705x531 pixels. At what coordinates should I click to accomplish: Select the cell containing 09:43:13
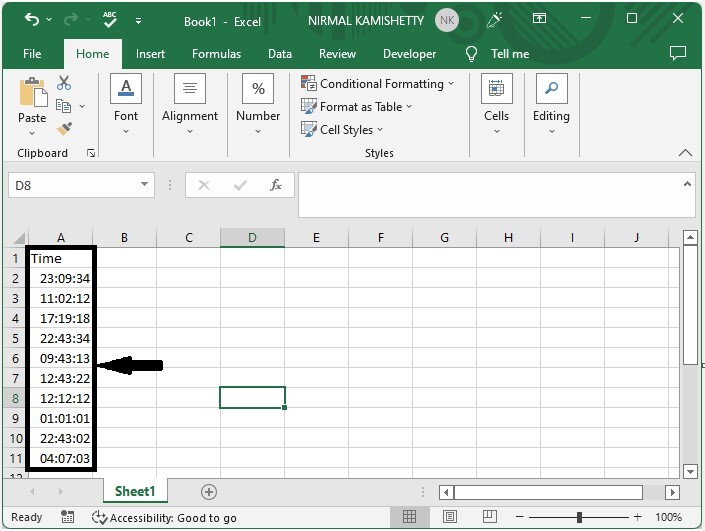[x=61, y=358]
